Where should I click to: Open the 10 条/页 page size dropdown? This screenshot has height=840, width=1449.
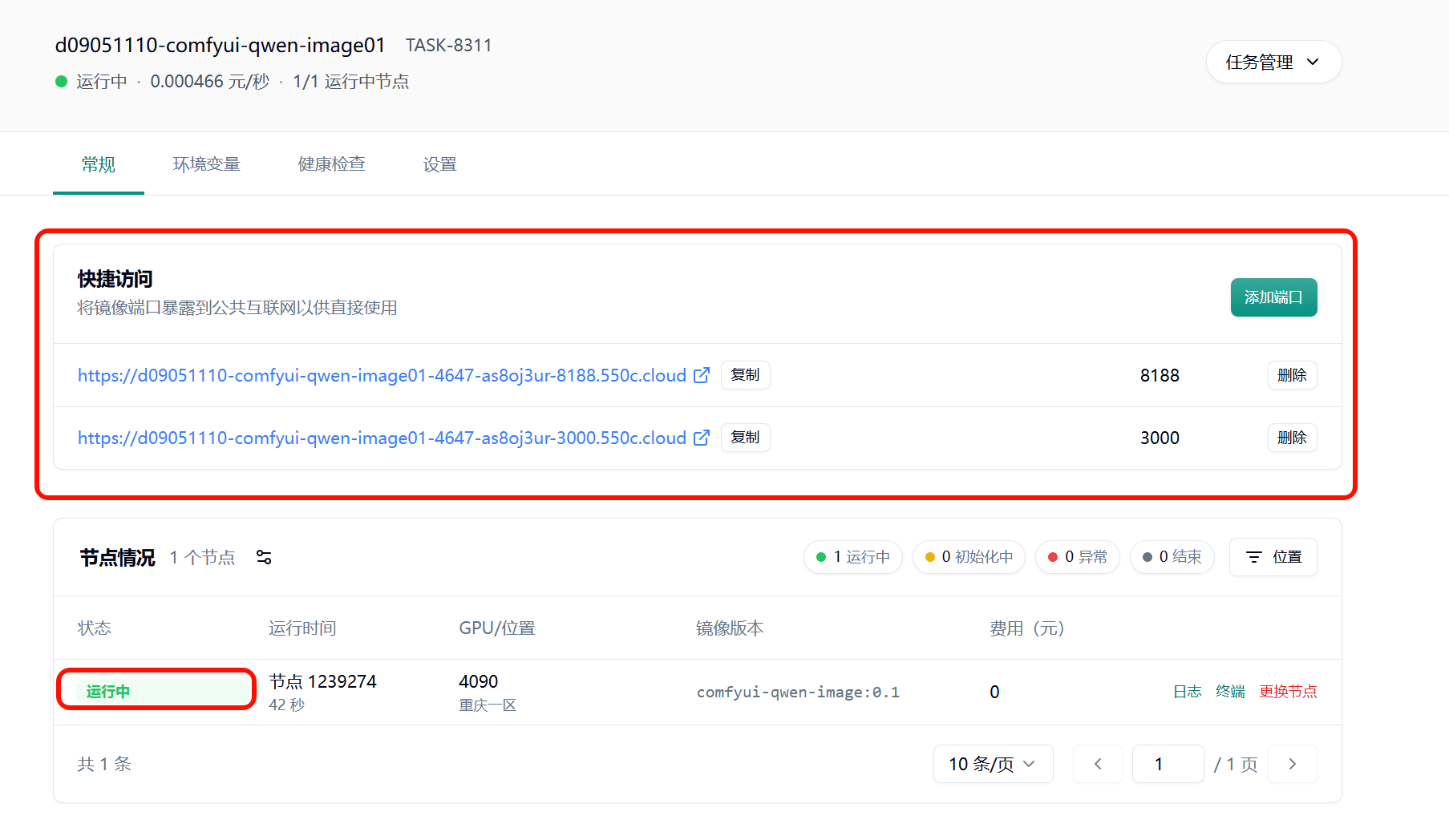tap(992, 764)
